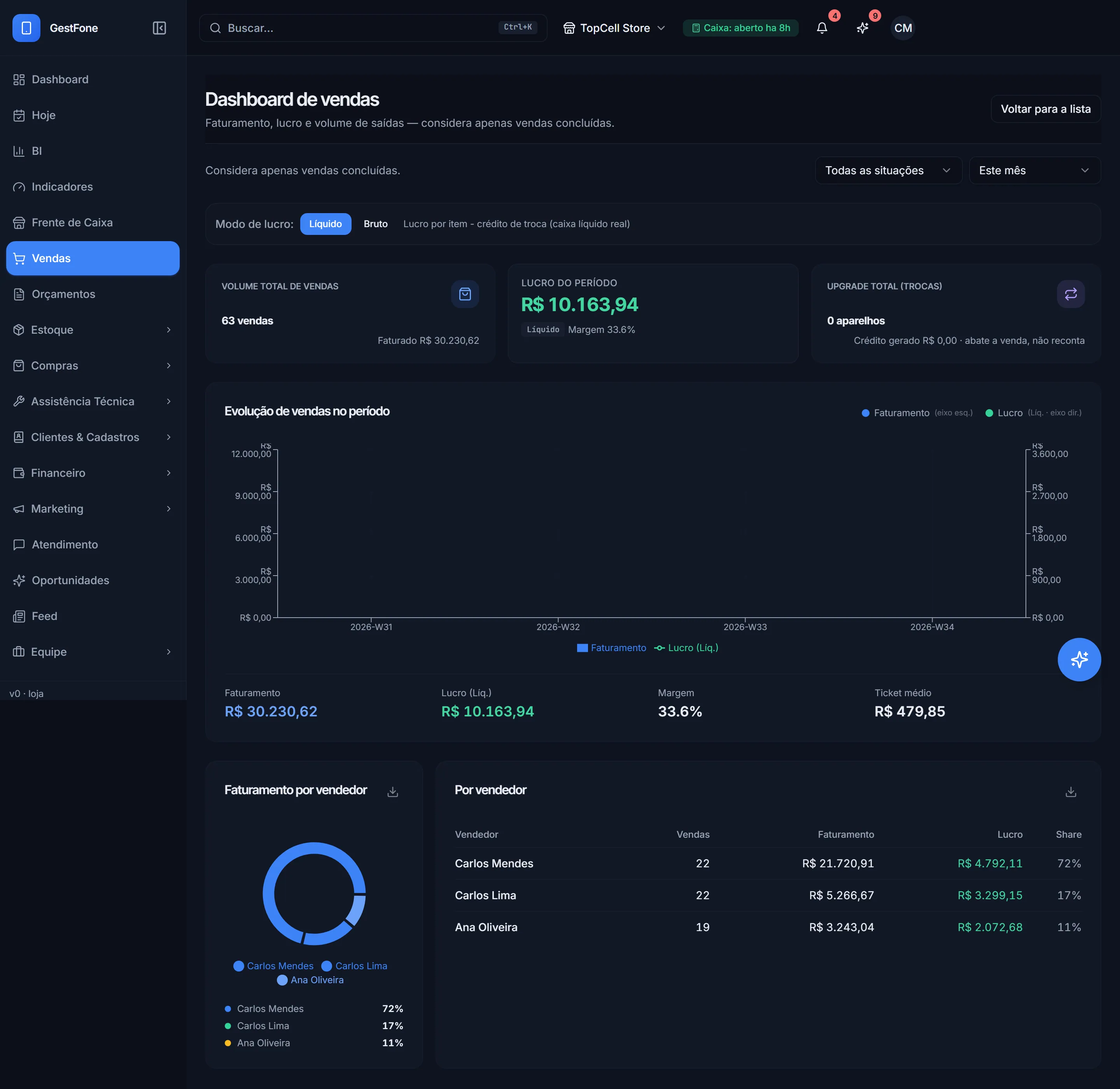Open the floating sparkle assistant button

[1079, 660]
